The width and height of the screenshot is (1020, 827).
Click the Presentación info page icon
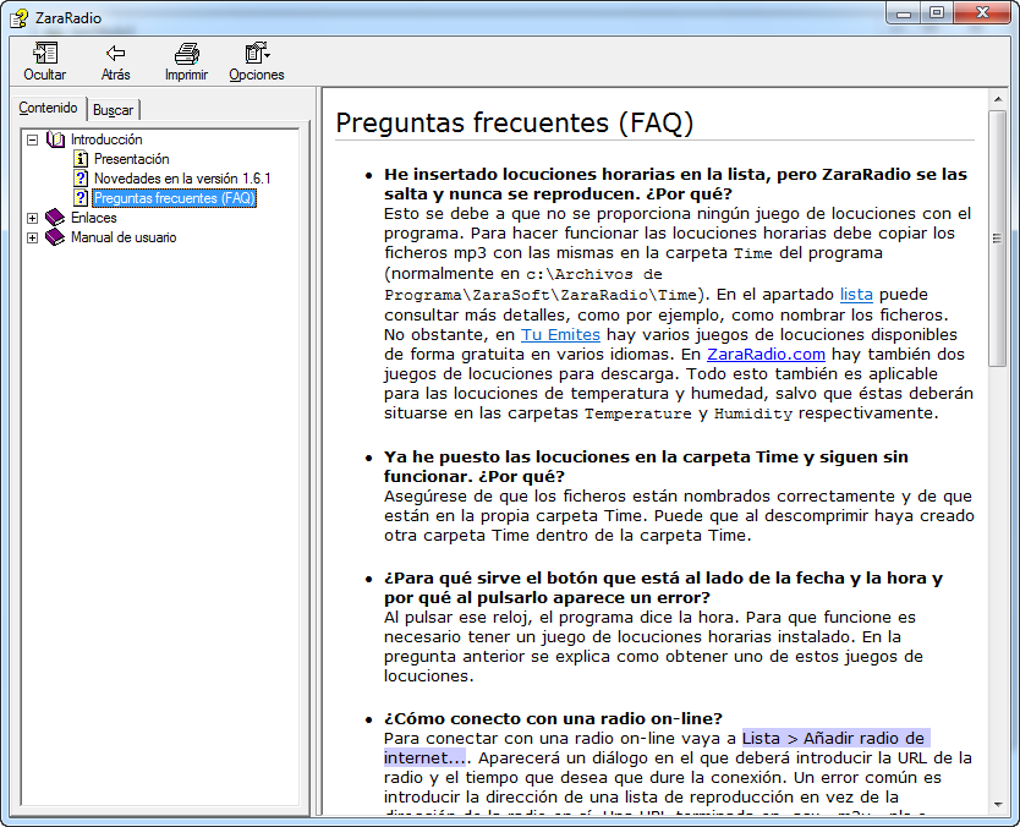pos(81,159)
